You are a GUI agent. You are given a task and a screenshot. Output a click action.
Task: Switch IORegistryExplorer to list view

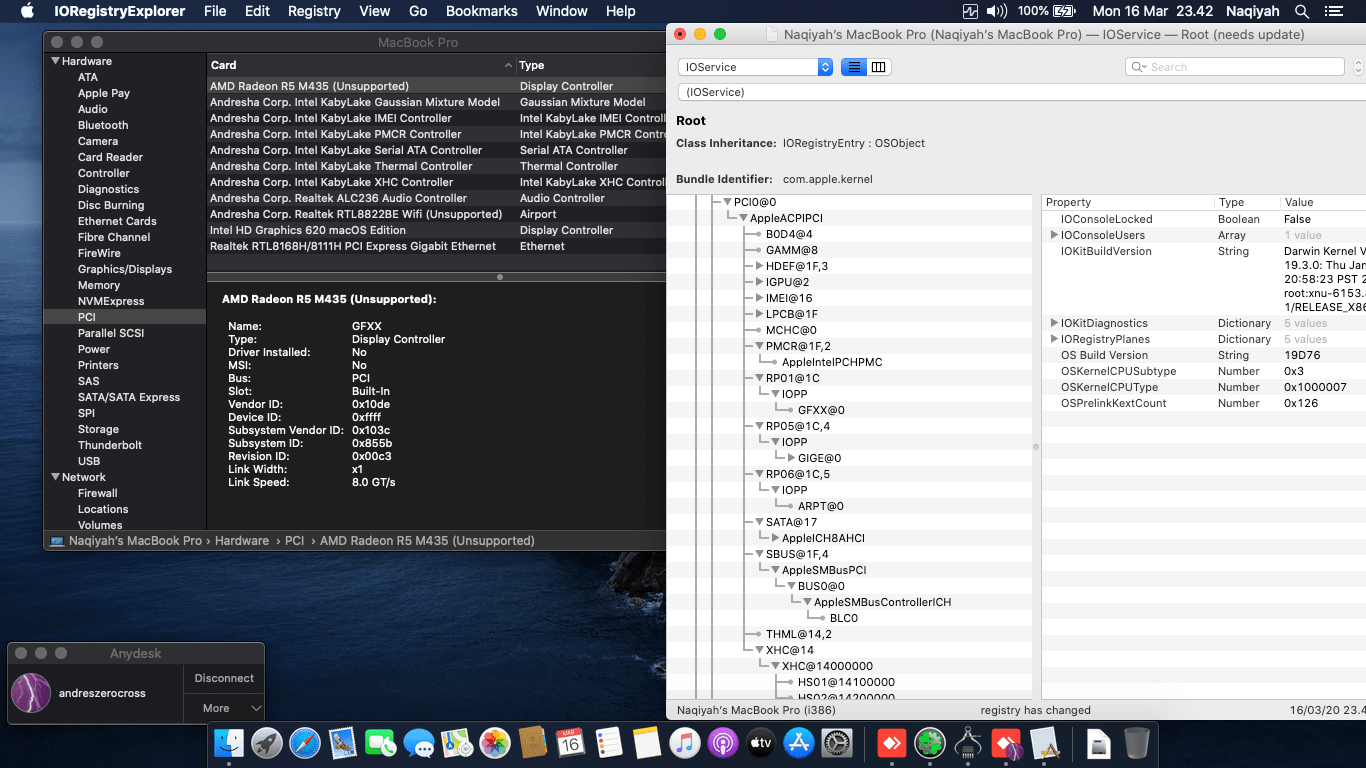pyautogui.click(x=853, y=67)
